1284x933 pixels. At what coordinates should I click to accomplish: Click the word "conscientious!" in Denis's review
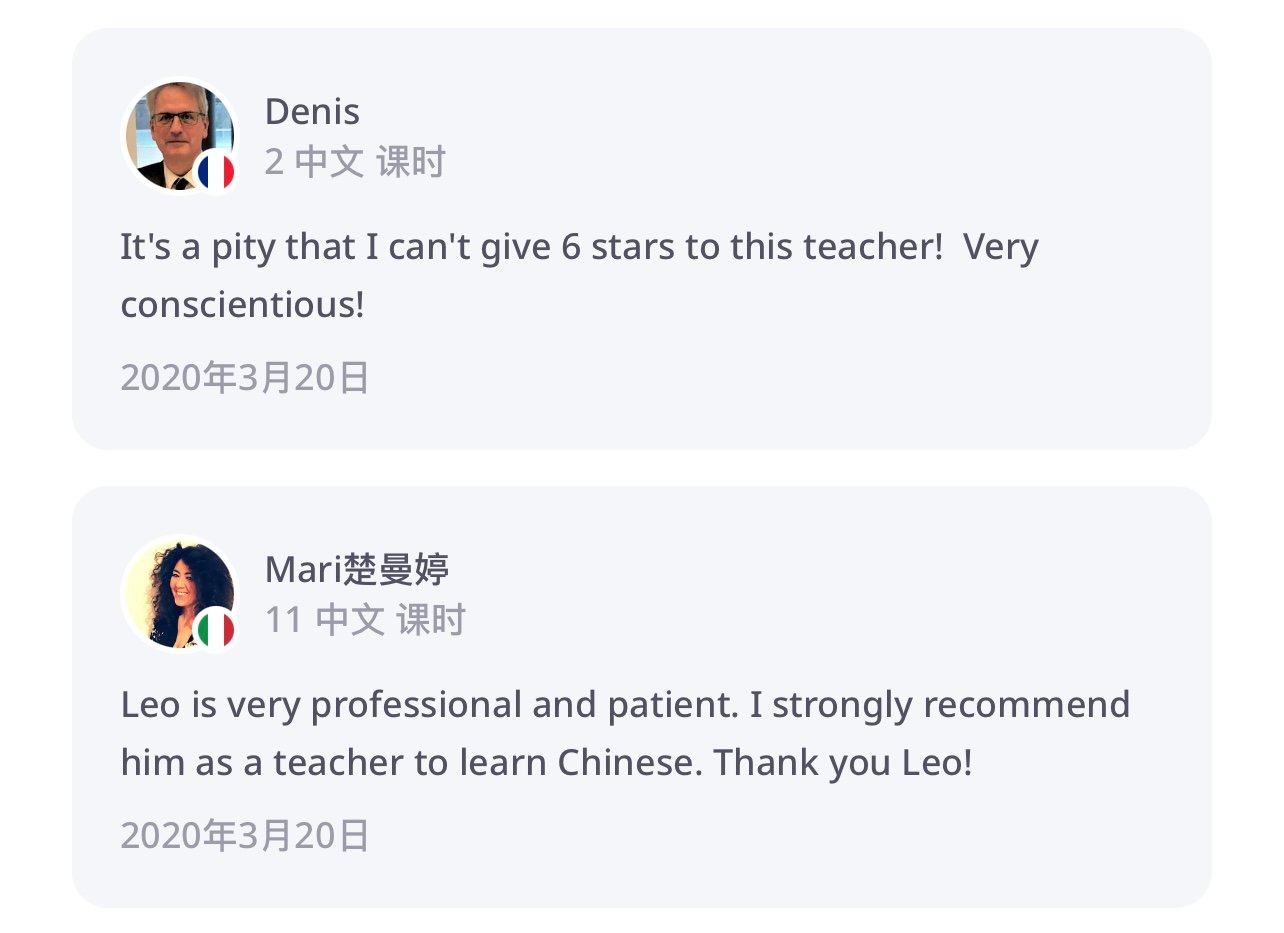coord(242,305)
